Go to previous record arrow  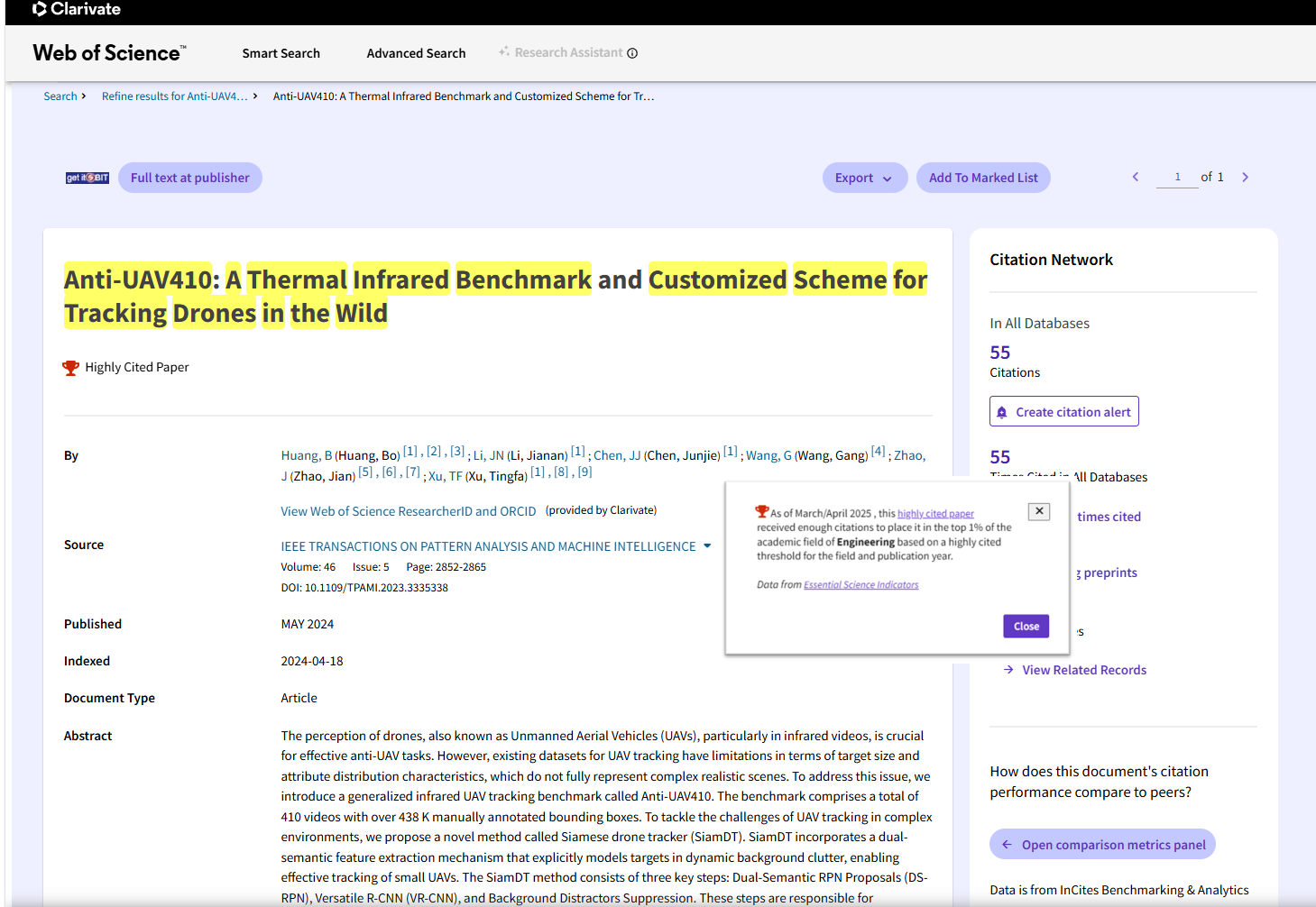(1136, 178)
